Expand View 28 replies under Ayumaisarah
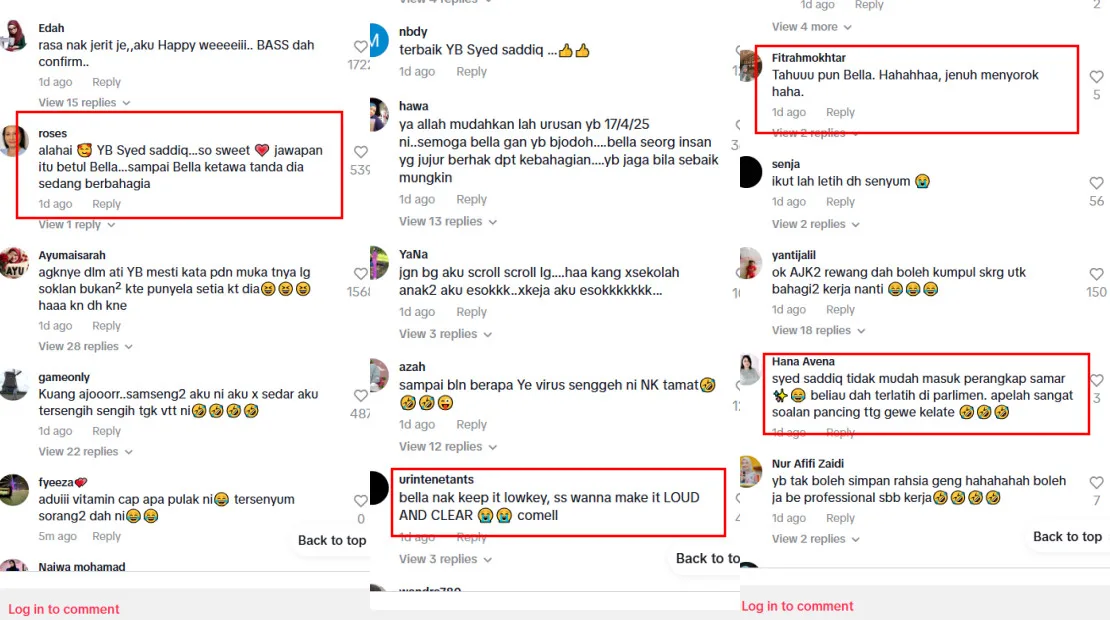 click(86, 346)
